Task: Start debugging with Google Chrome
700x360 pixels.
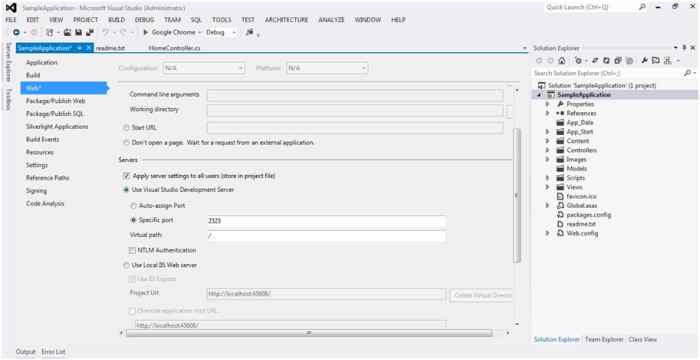Action: [169, 32]
